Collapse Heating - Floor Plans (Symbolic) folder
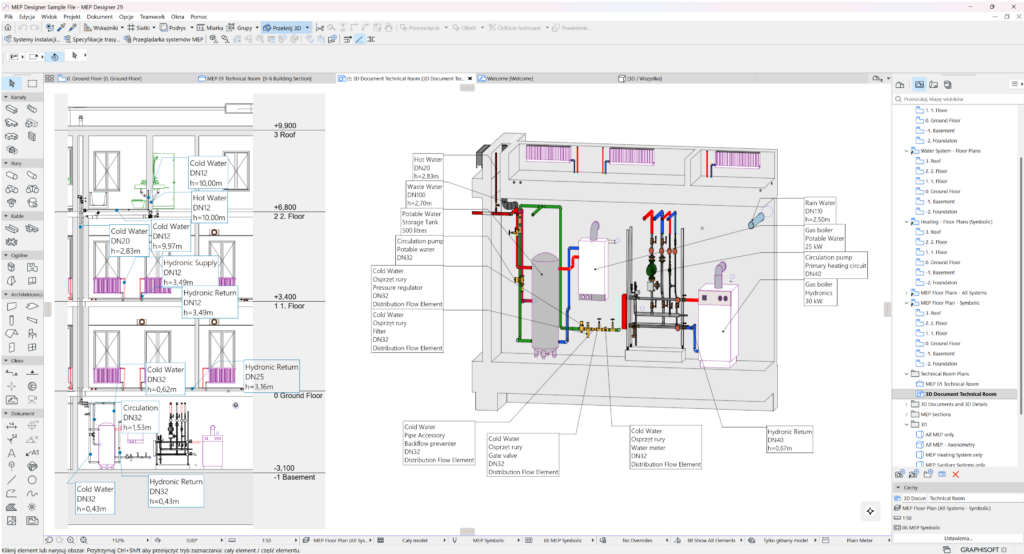Viewport: 1024px width, 554px height. click(x=906, y=222)
